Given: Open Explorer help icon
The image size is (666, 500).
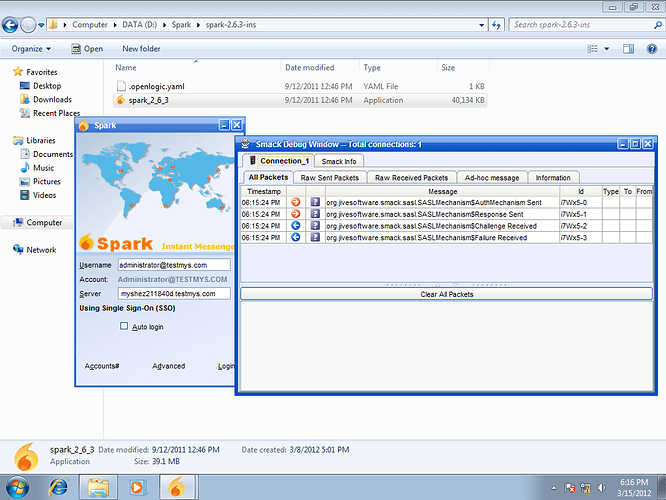Looking at the screenshot, I should coord(652,49).
